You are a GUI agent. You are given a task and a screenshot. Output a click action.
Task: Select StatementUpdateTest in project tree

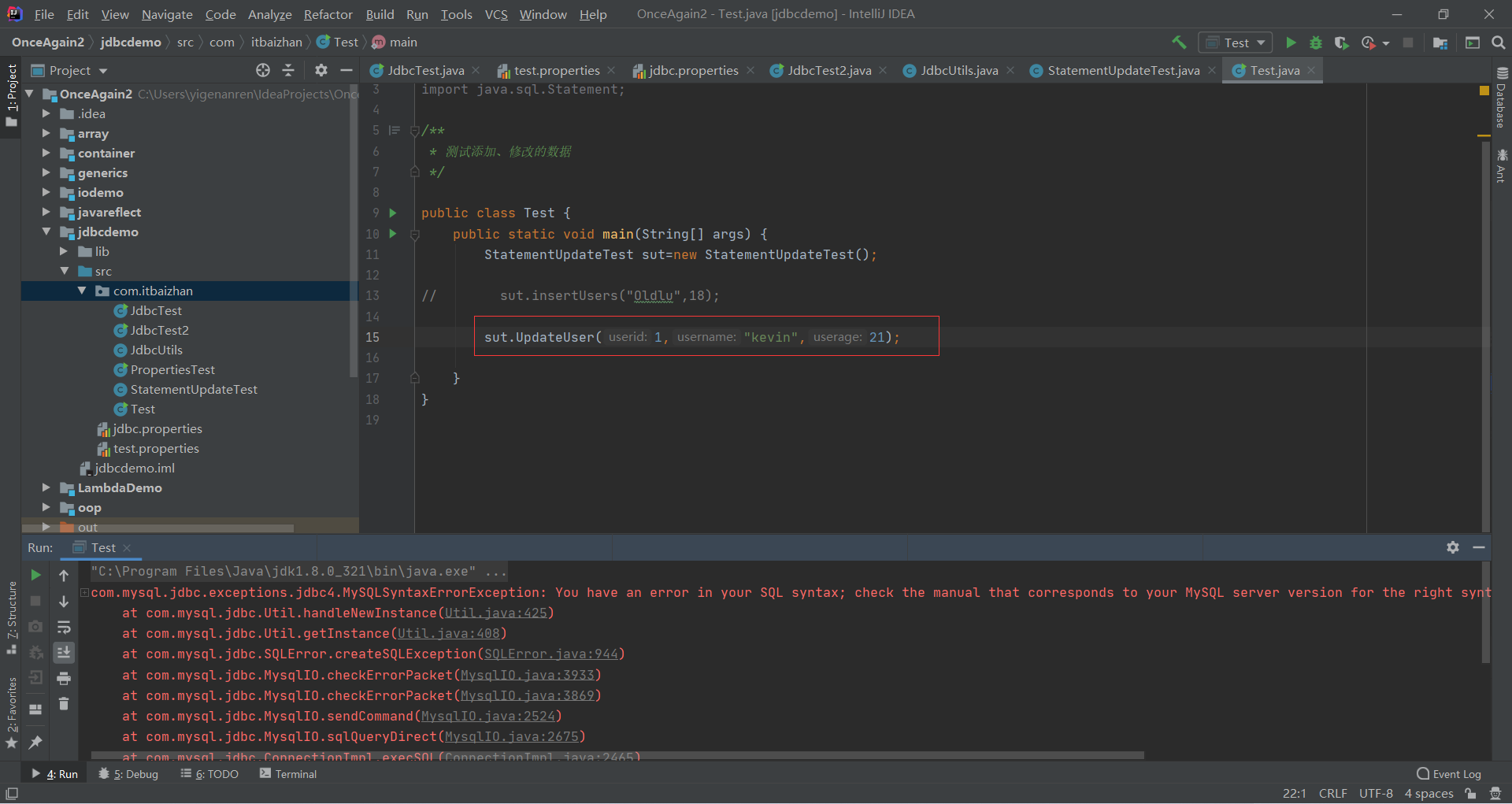194,389
